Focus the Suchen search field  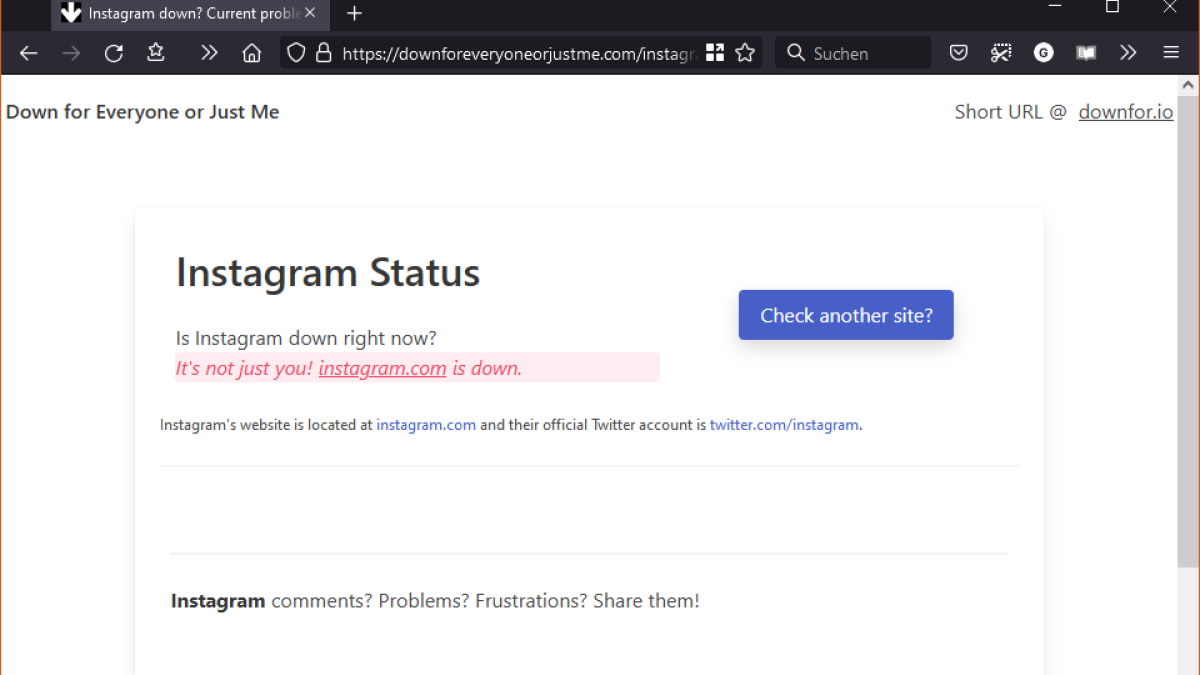[853, 53]
